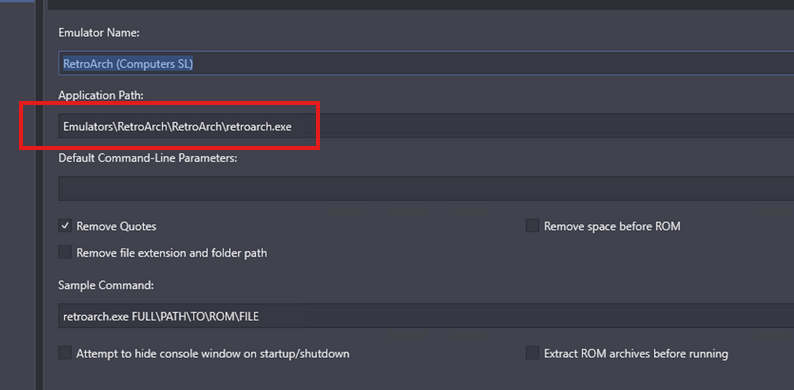The width and height of the screenshot is (794, 390).
Task: Click the Application Path text field
Action: (x=426, y=126)
